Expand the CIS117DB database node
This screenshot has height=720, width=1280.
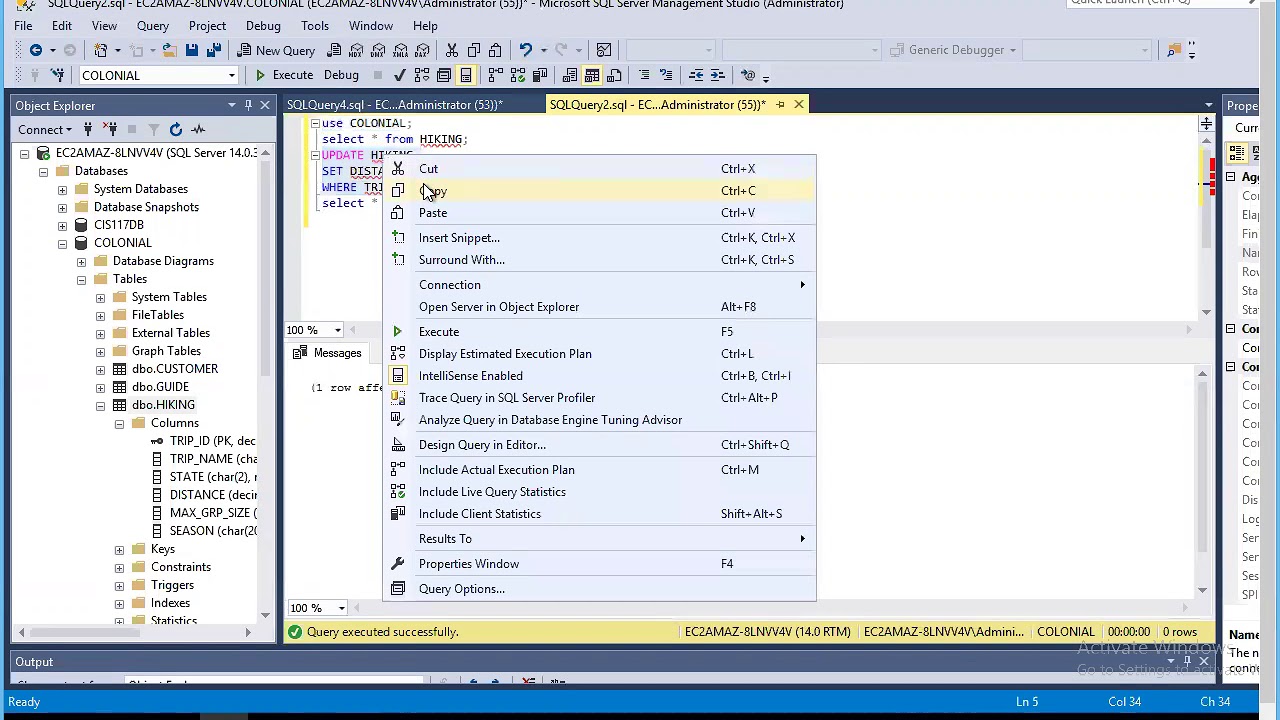pos(62,225)
